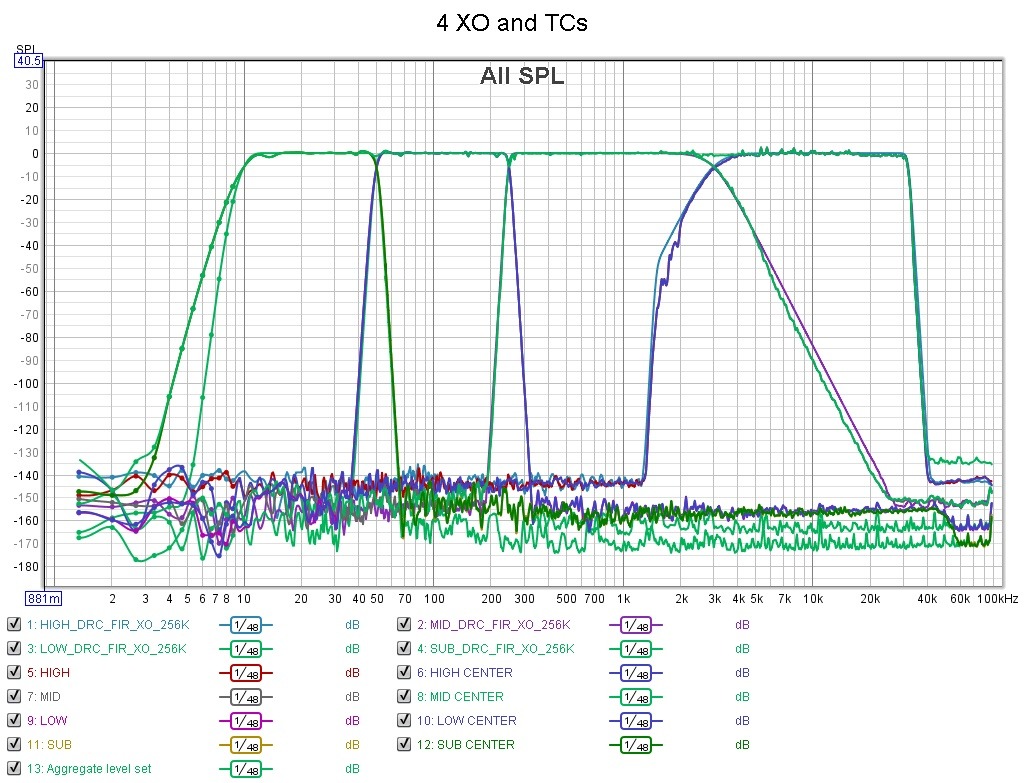Uncheck the 9: LOW trace checkbox

(14, 720)
